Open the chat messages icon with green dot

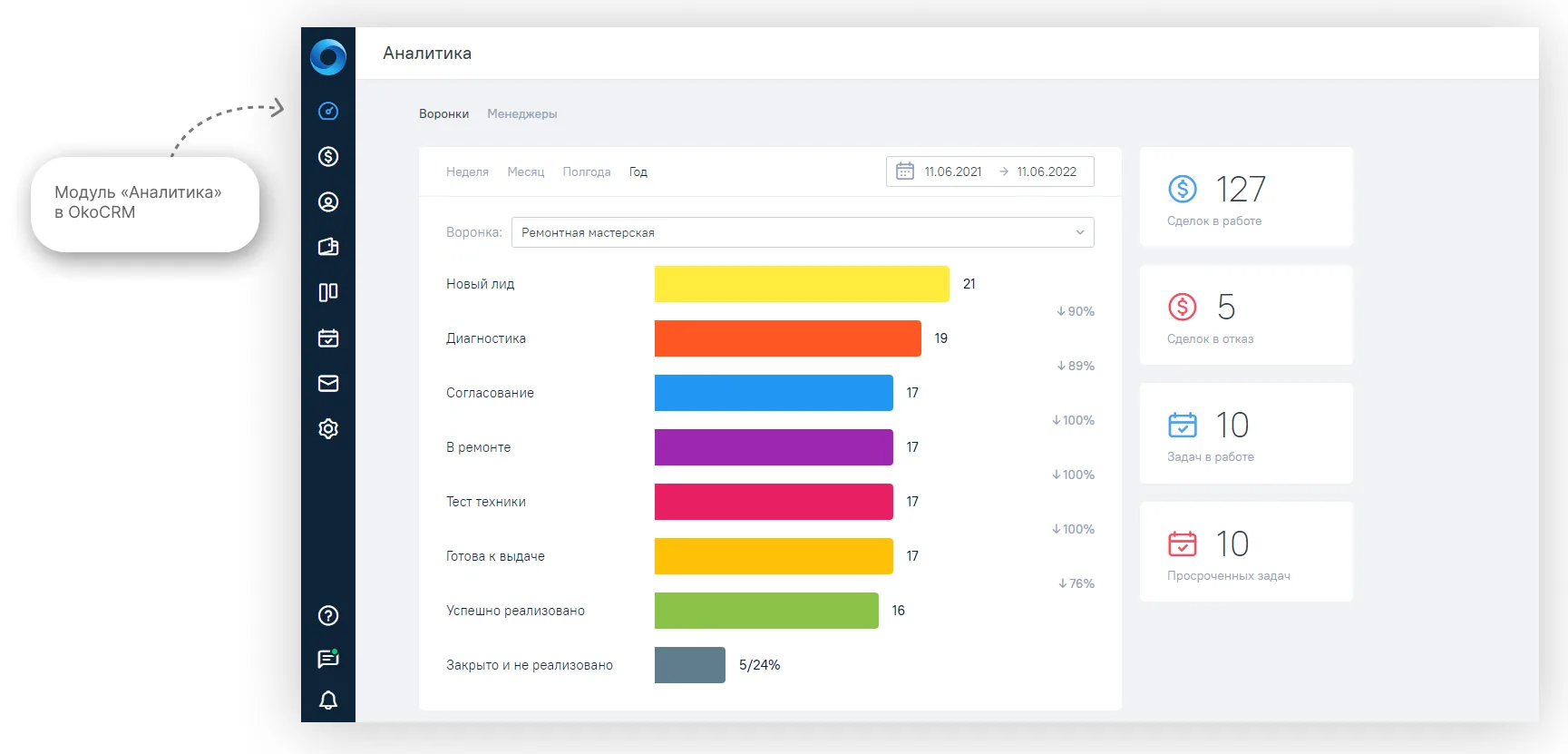pyautogui.click(x=328, y=659)
